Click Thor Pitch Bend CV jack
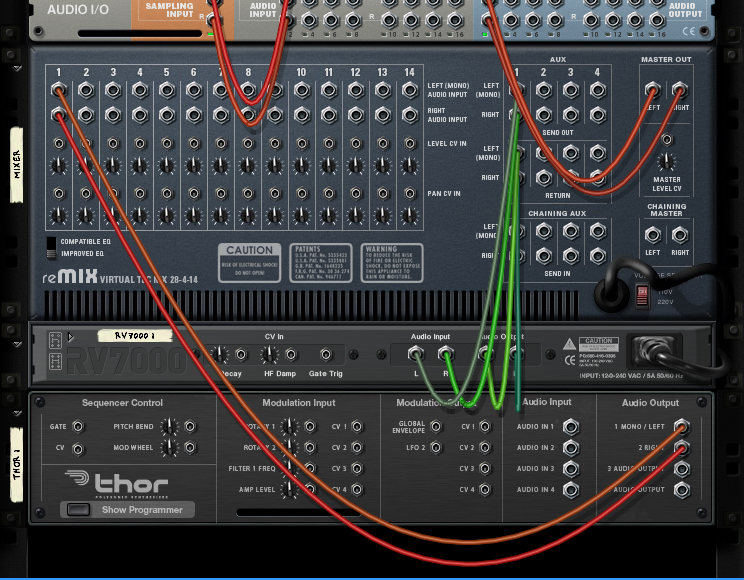744x580 pixels. coord(190,426)
